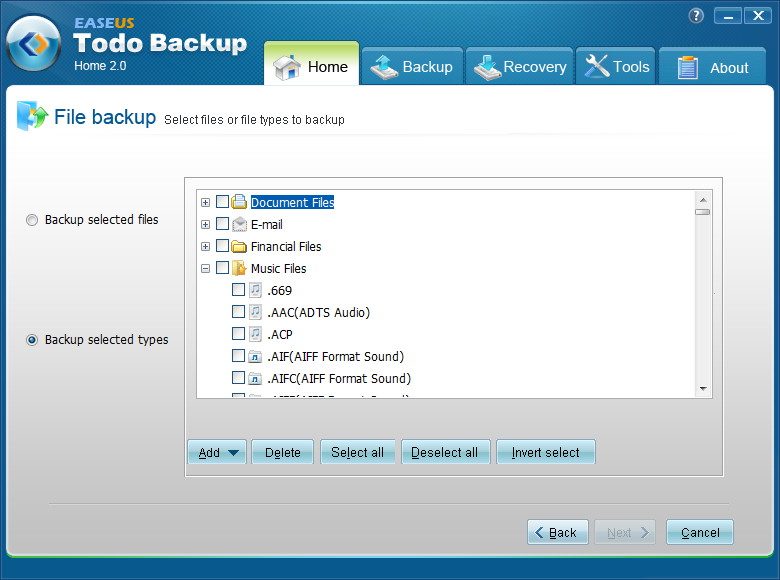This screenshot has height=580, width=780.
Task: Tick the .AIFC(AIFF Format Sound) checkbox
Action: (238, 378)
